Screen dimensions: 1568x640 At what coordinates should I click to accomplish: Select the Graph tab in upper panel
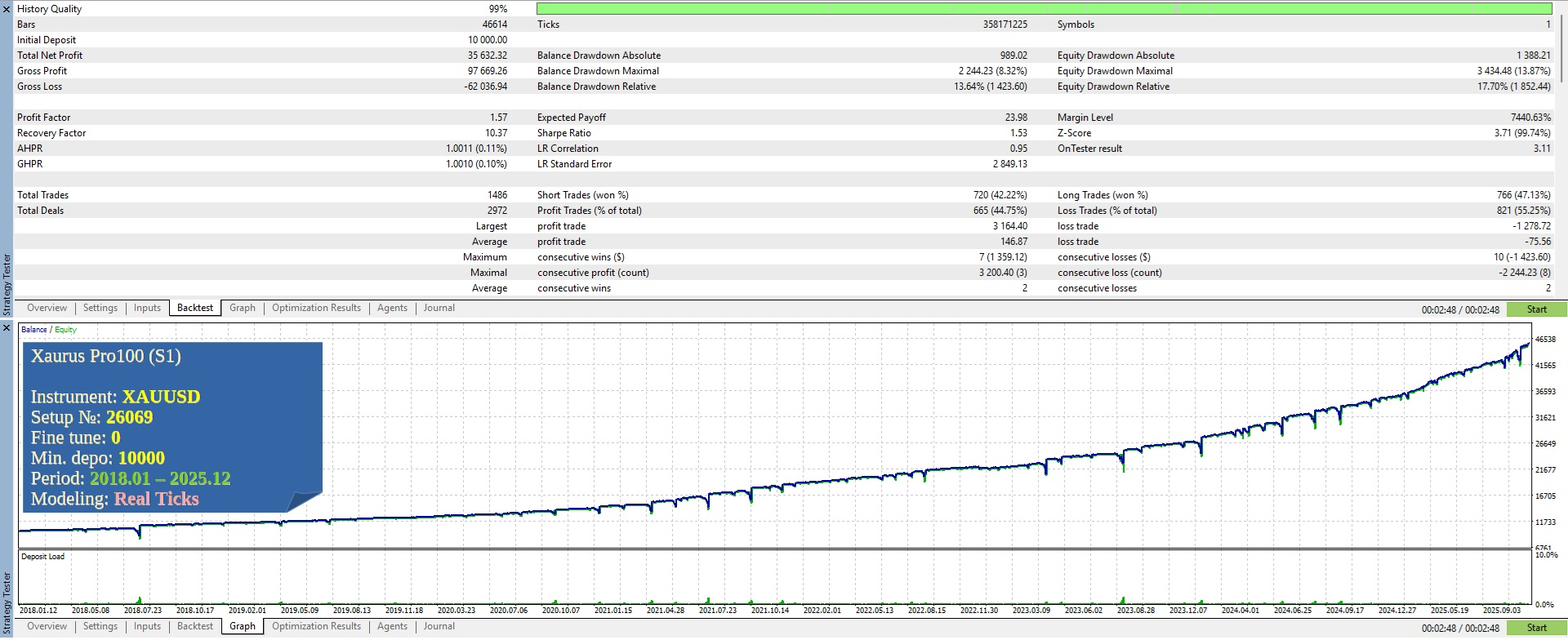click(x=242, y=308)
